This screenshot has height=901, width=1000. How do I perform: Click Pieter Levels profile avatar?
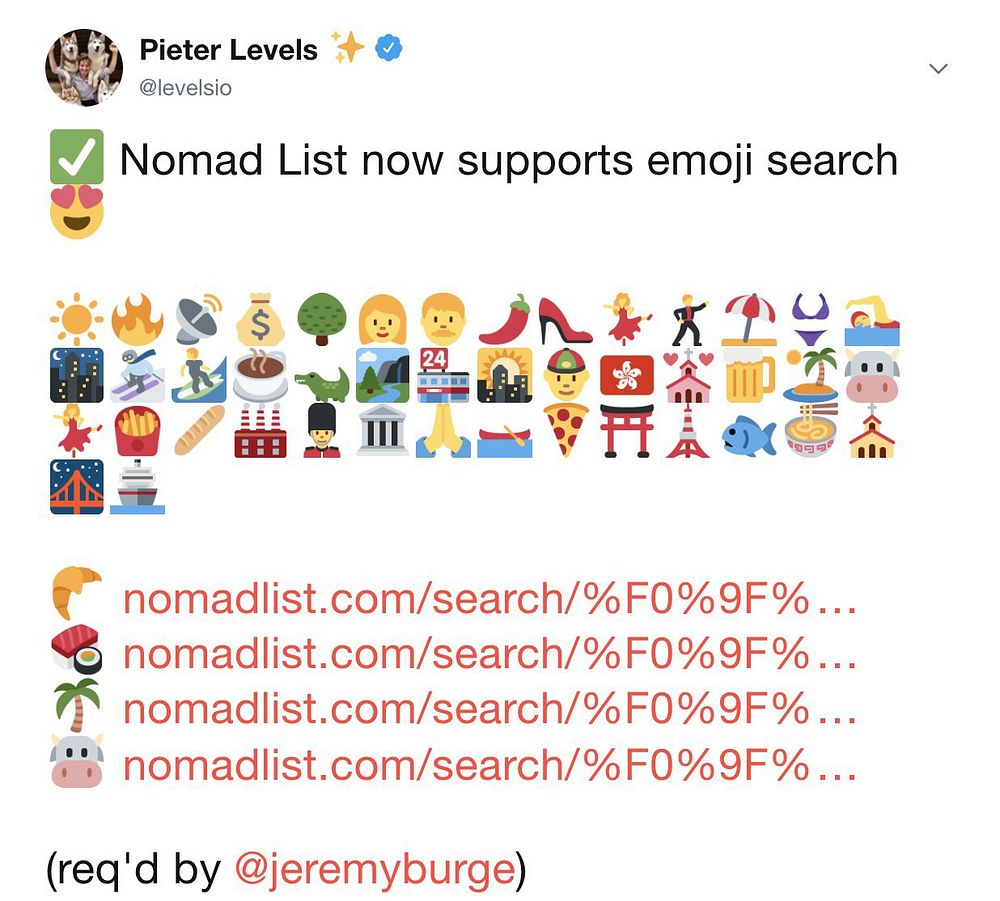pos(84,67)
